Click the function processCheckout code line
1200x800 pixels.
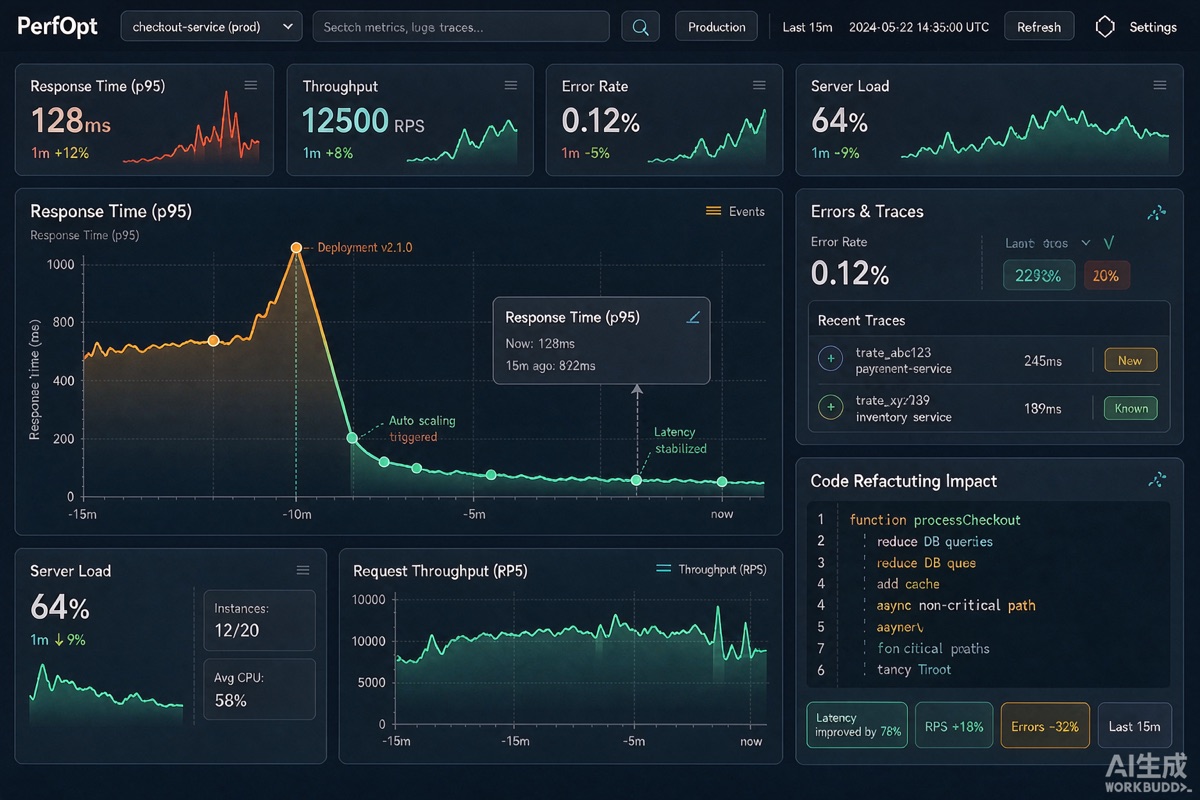coord(935,520)
